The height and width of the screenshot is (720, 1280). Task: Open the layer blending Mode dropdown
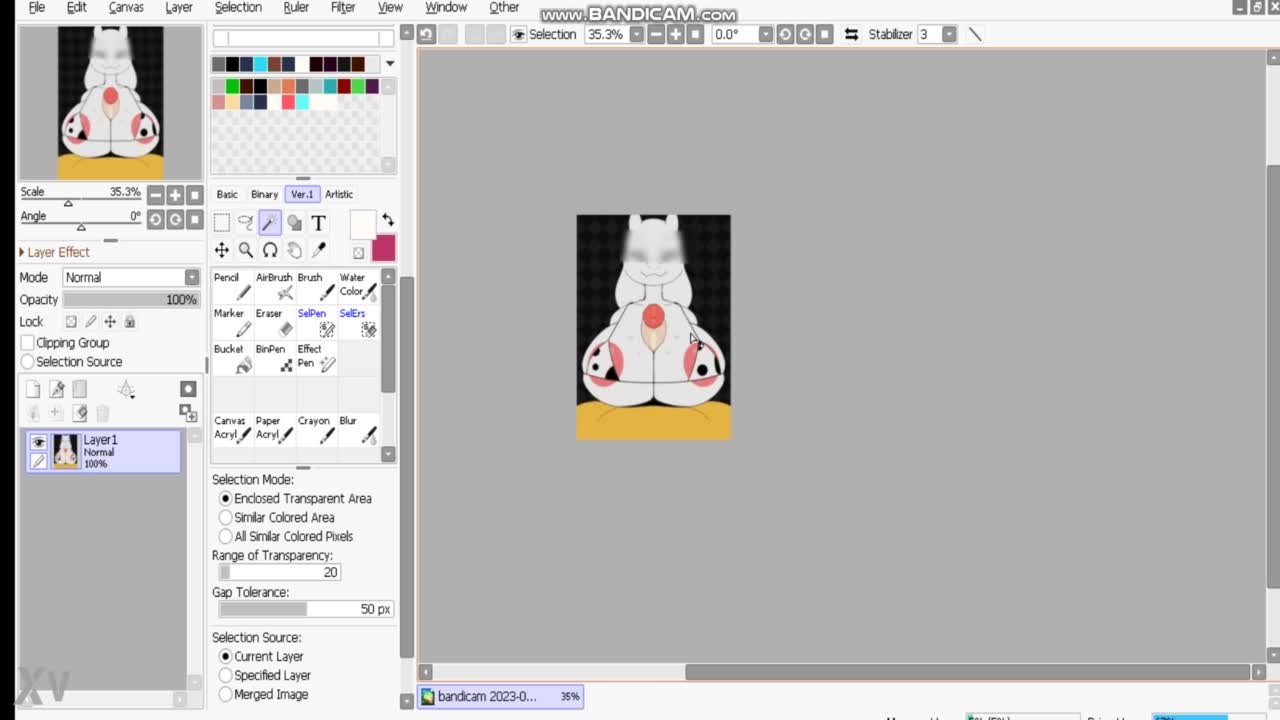131,277
